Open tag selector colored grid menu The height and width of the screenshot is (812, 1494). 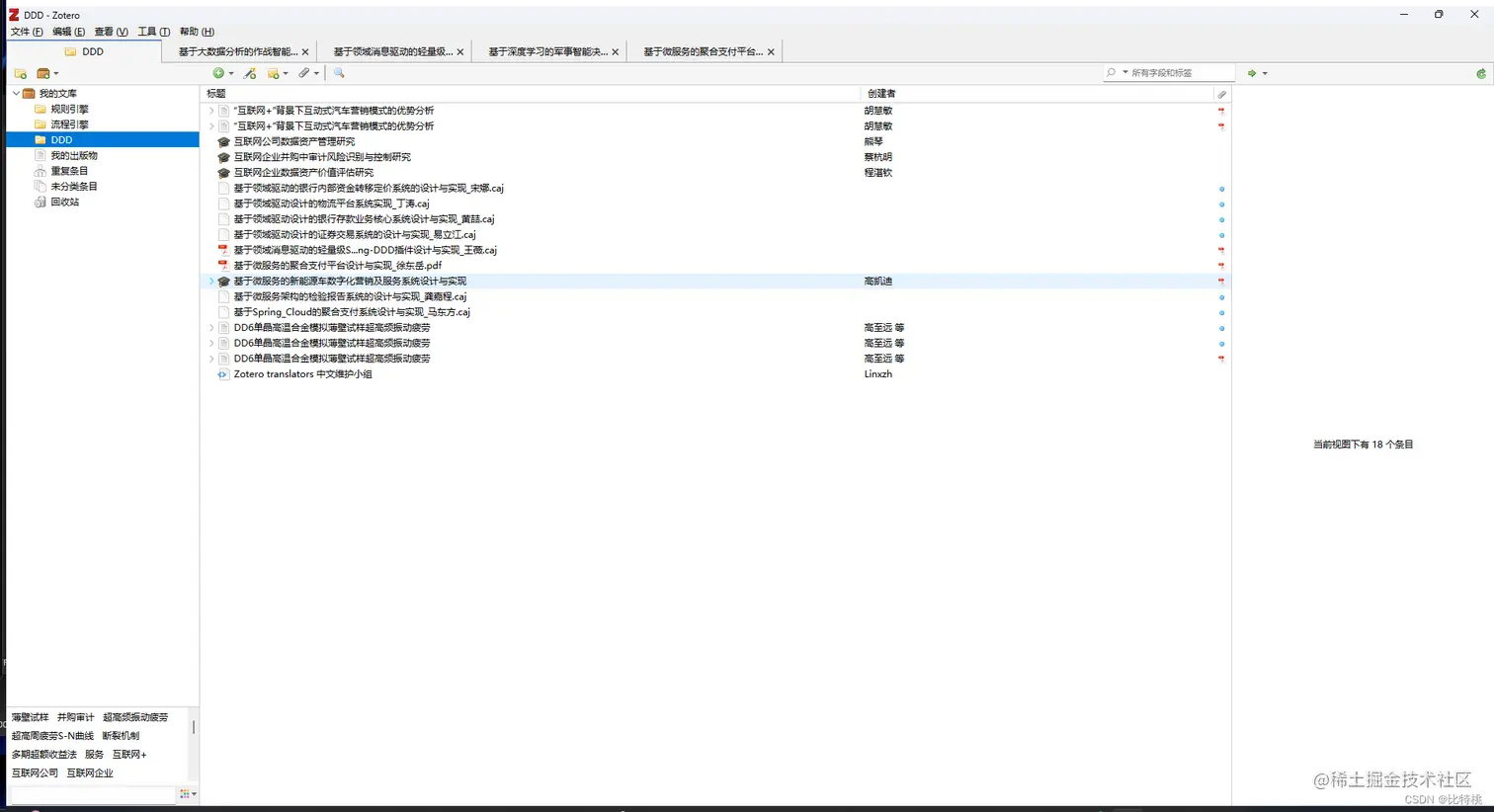pyautogui.click(x=188, y=794)
